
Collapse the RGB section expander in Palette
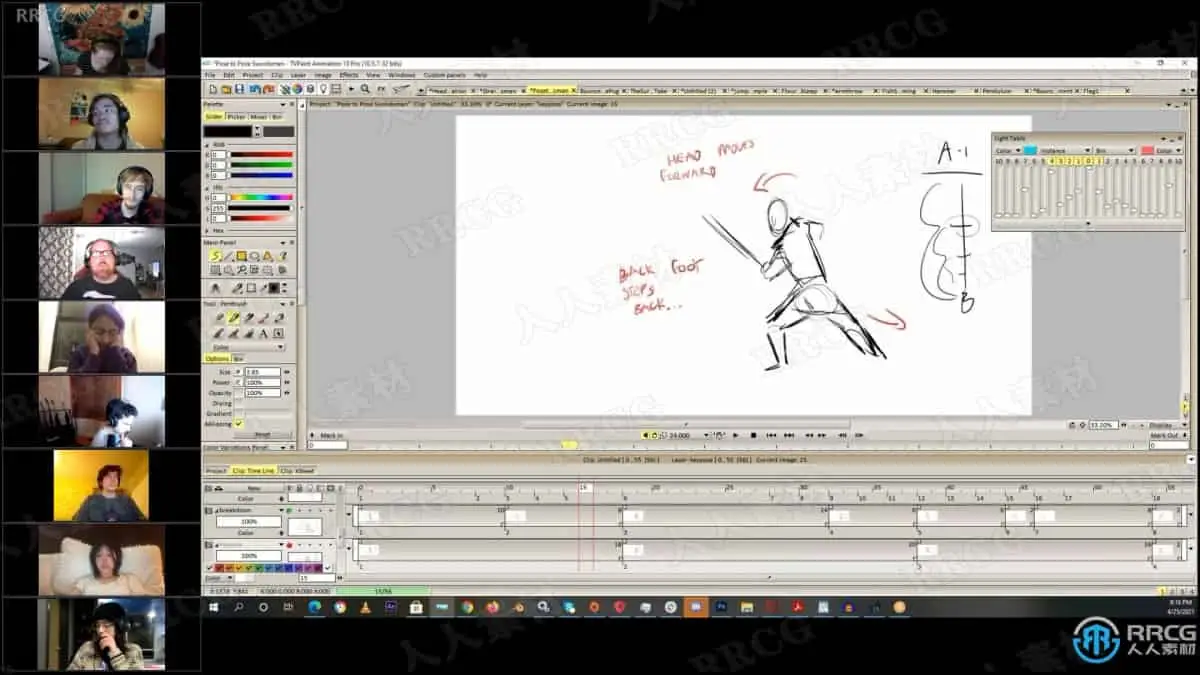coord(206,145)
